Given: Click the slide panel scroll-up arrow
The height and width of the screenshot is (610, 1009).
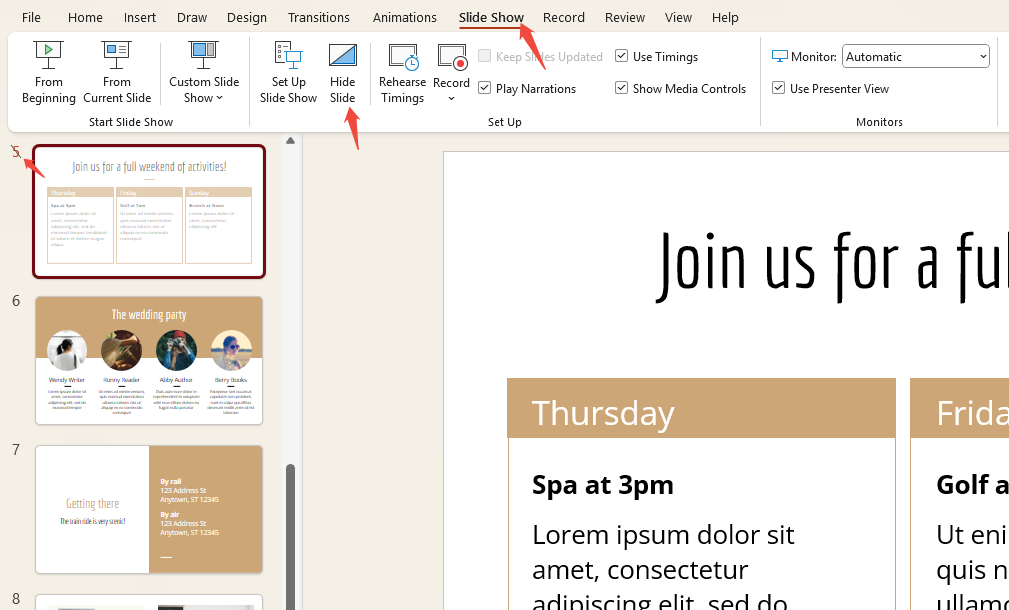Looking at the screenshot, I should click(x=291, y=141).
